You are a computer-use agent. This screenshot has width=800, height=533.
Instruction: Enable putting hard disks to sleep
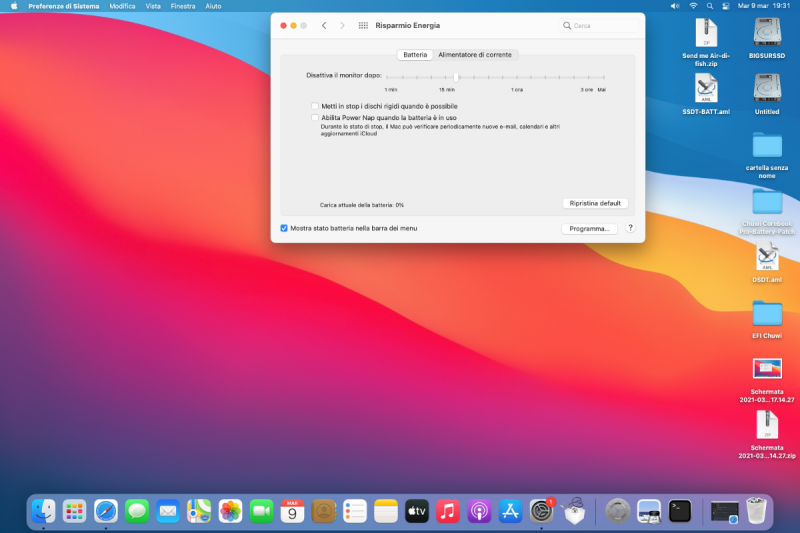coord(315,106)
